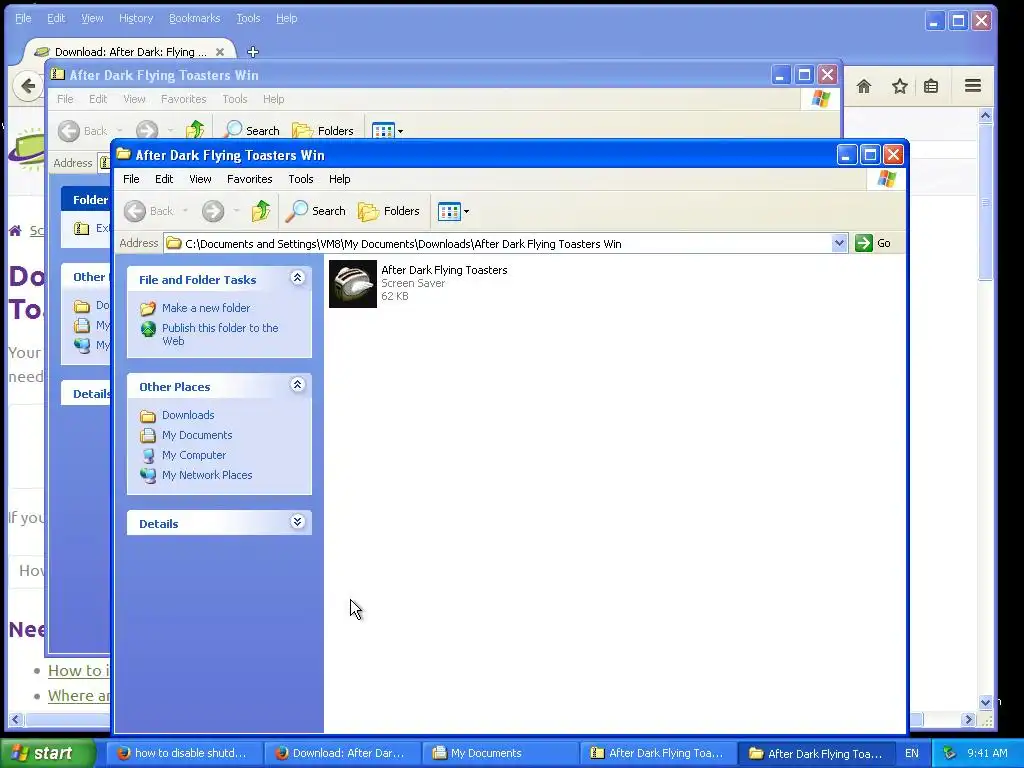This screenshot has height=768, width=1024.
Task: Switch to 'Download: After Dar...' taskbar item
Action: point(343,753)
